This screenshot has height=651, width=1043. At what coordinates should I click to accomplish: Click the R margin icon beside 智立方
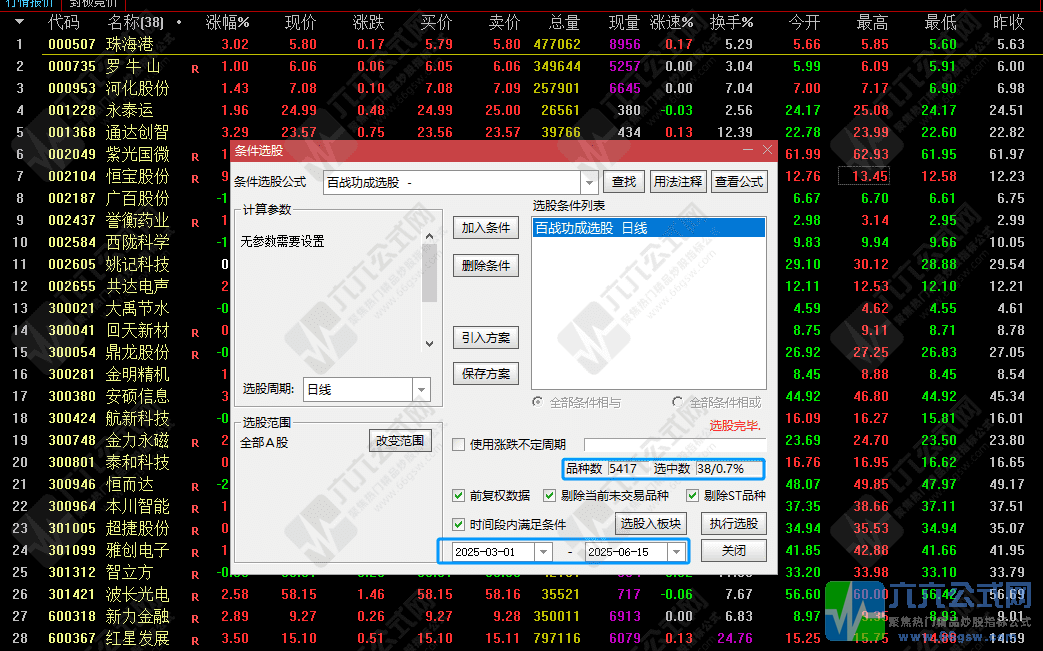195,571
